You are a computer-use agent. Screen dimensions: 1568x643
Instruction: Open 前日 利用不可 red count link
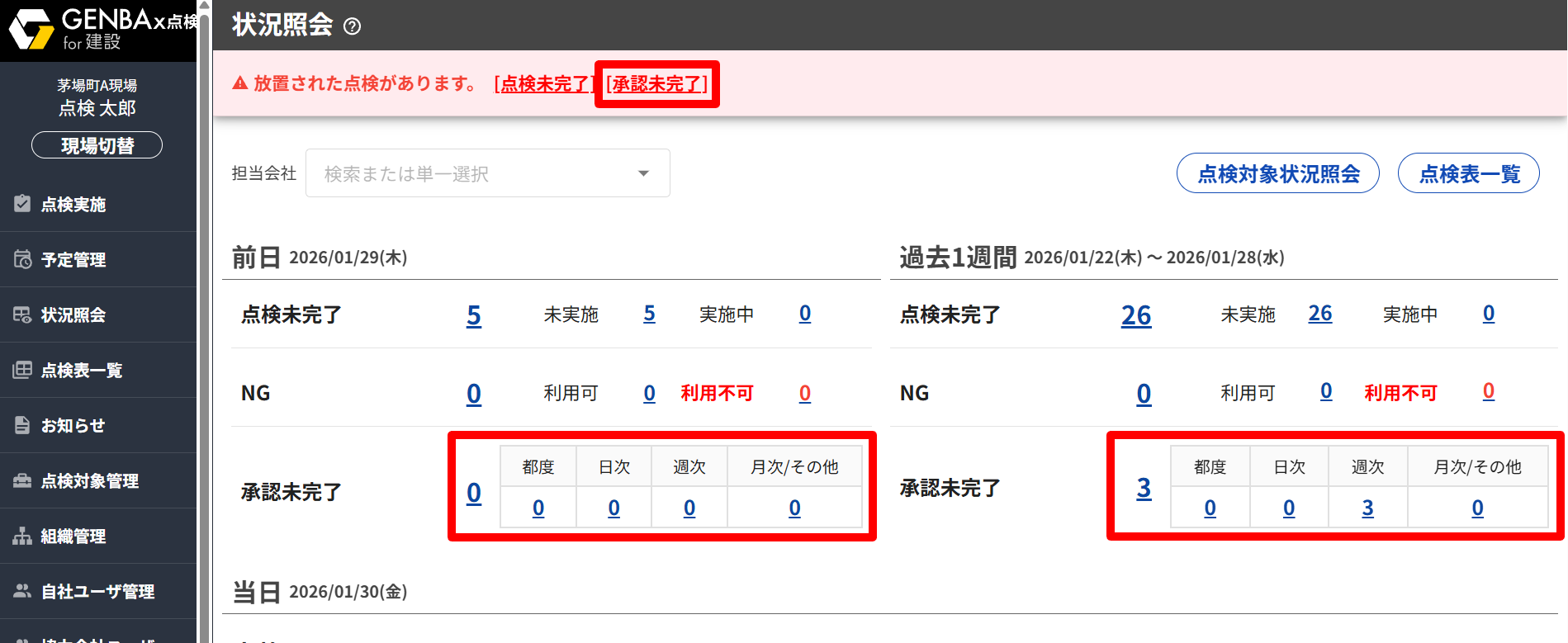tap(805, 393)
